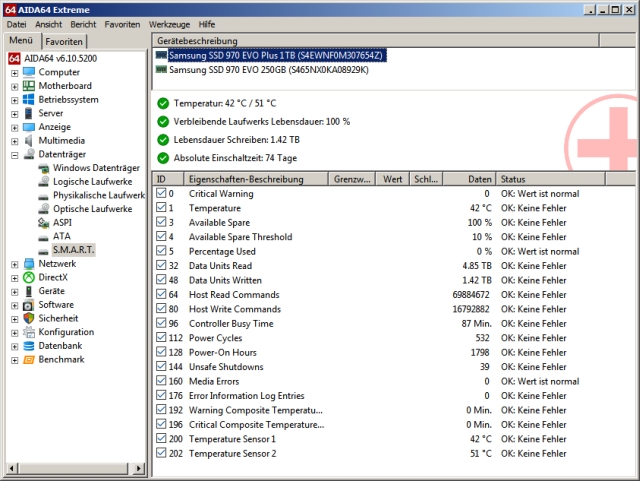
Task: Click the Konfiguration icon
Action: tap(29, 332)
